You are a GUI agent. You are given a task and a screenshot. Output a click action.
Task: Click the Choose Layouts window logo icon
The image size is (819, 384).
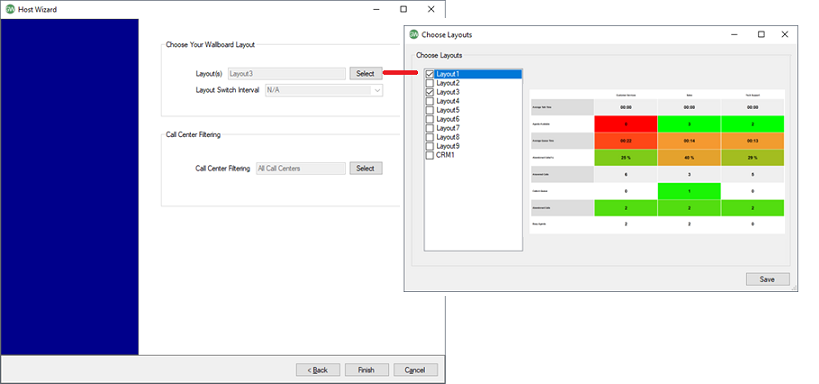coord(414,34)
